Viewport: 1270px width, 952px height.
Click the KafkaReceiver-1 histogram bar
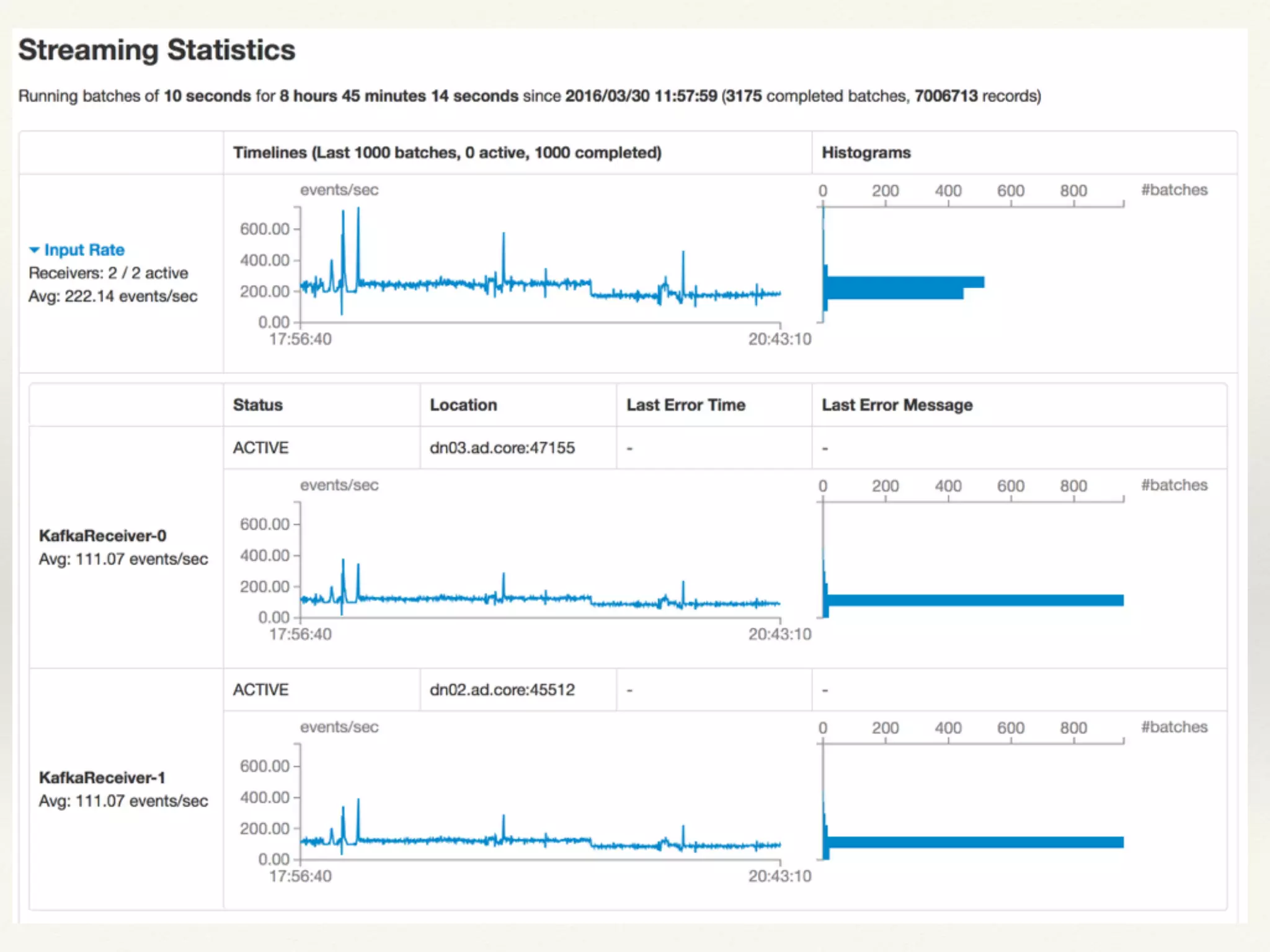pyautogui.click(x=974, y=842)
